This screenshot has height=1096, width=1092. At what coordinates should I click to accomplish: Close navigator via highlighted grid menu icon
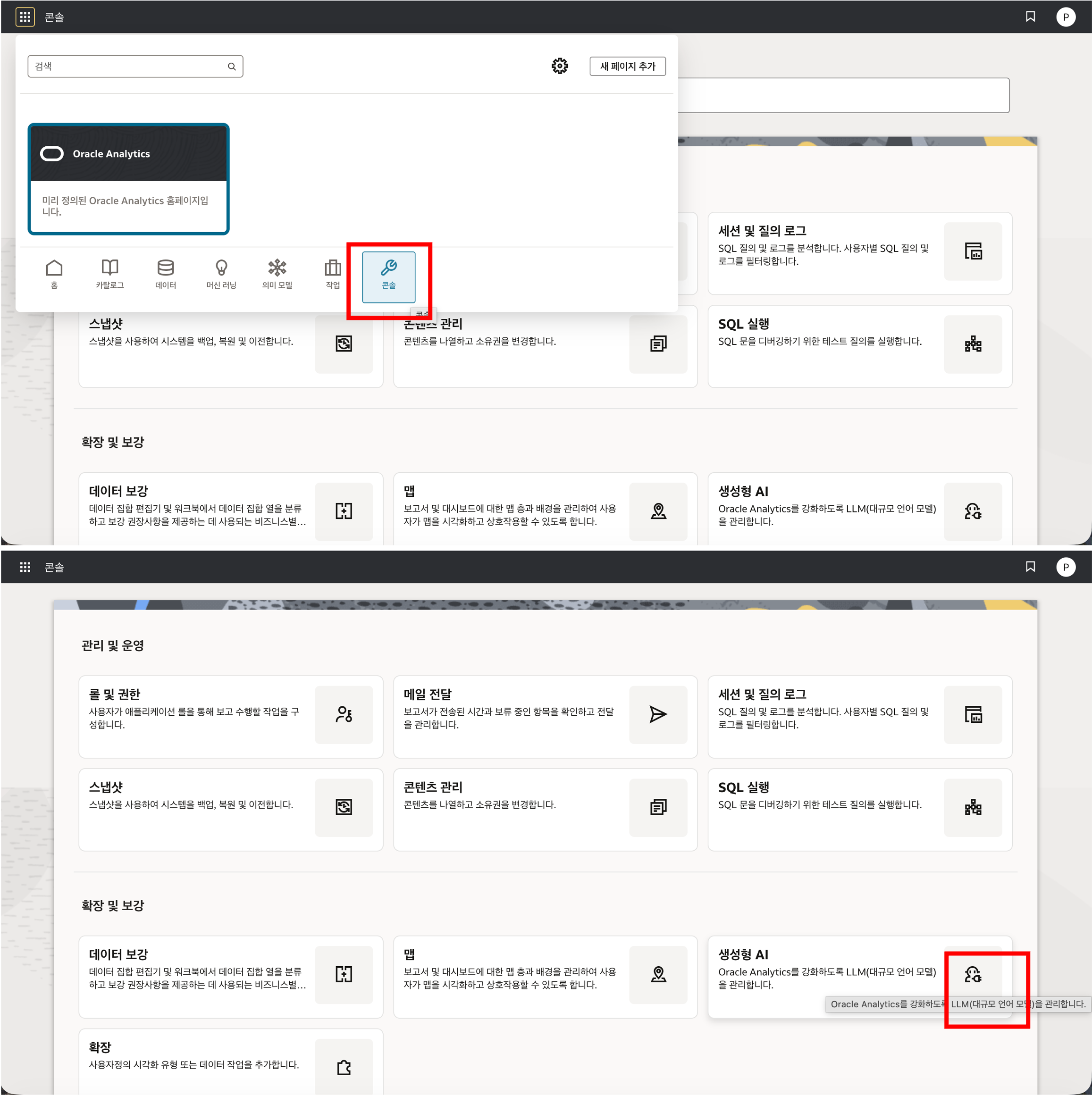click(25, 17)
